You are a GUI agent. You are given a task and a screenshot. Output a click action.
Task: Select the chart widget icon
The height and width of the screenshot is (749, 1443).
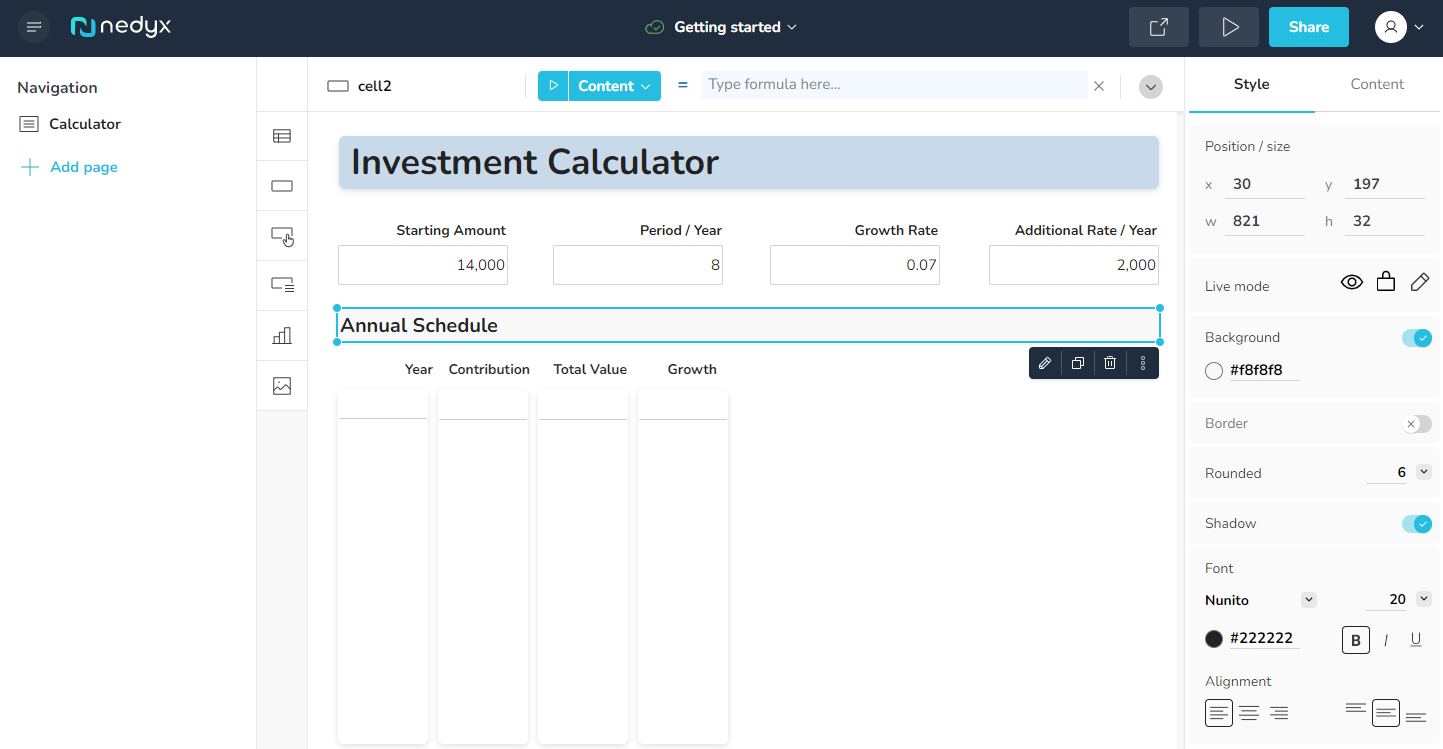point(282,336)
